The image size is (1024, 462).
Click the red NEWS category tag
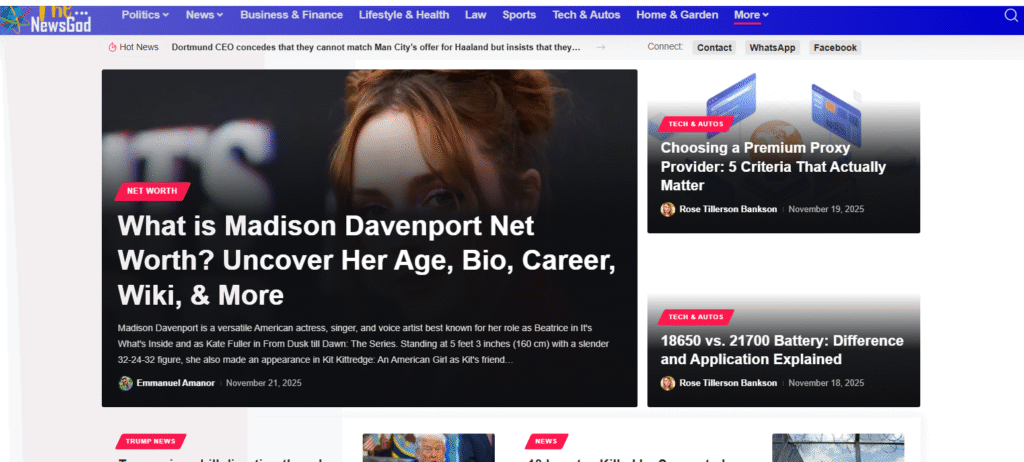tap(546, 441)
